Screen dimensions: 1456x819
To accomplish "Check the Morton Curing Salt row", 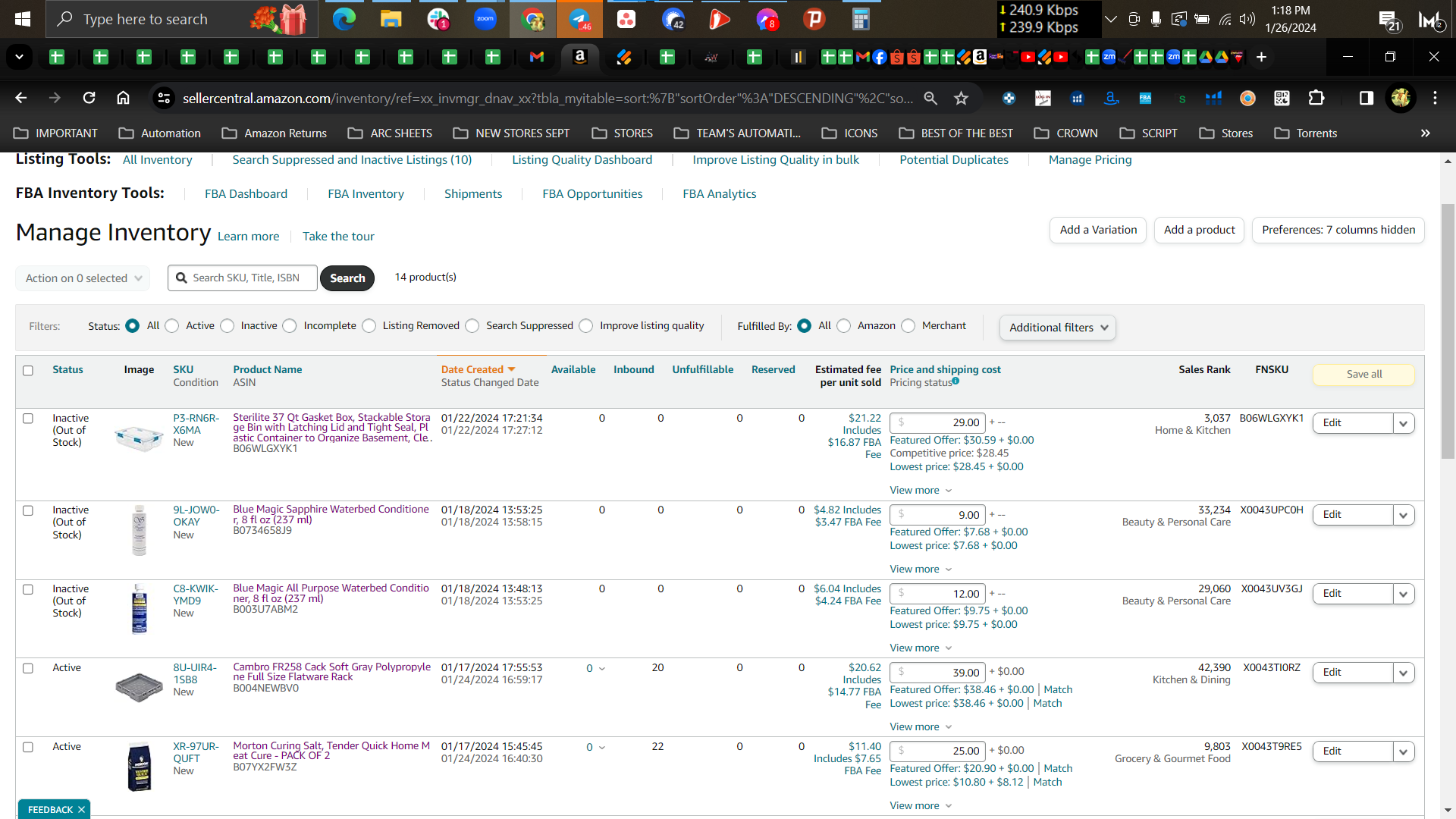I will [28, 747].
